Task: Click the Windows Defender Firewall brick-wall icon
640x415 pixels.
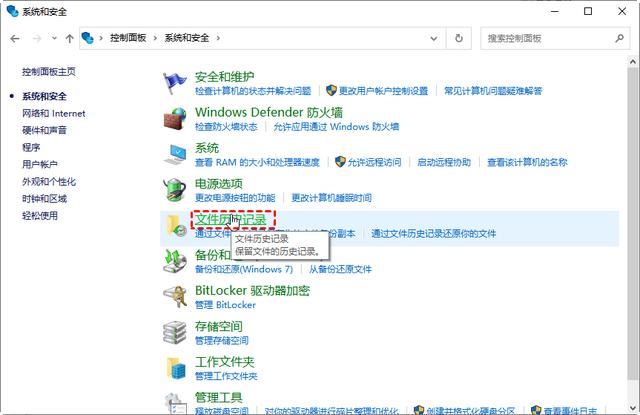Action: [174, 119]
